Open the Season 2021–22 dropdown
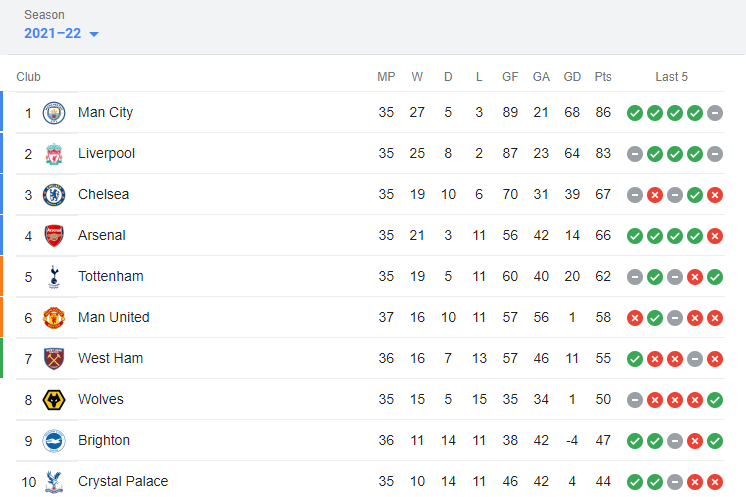This screenshot has width=746, height=497. click(61, 33)
